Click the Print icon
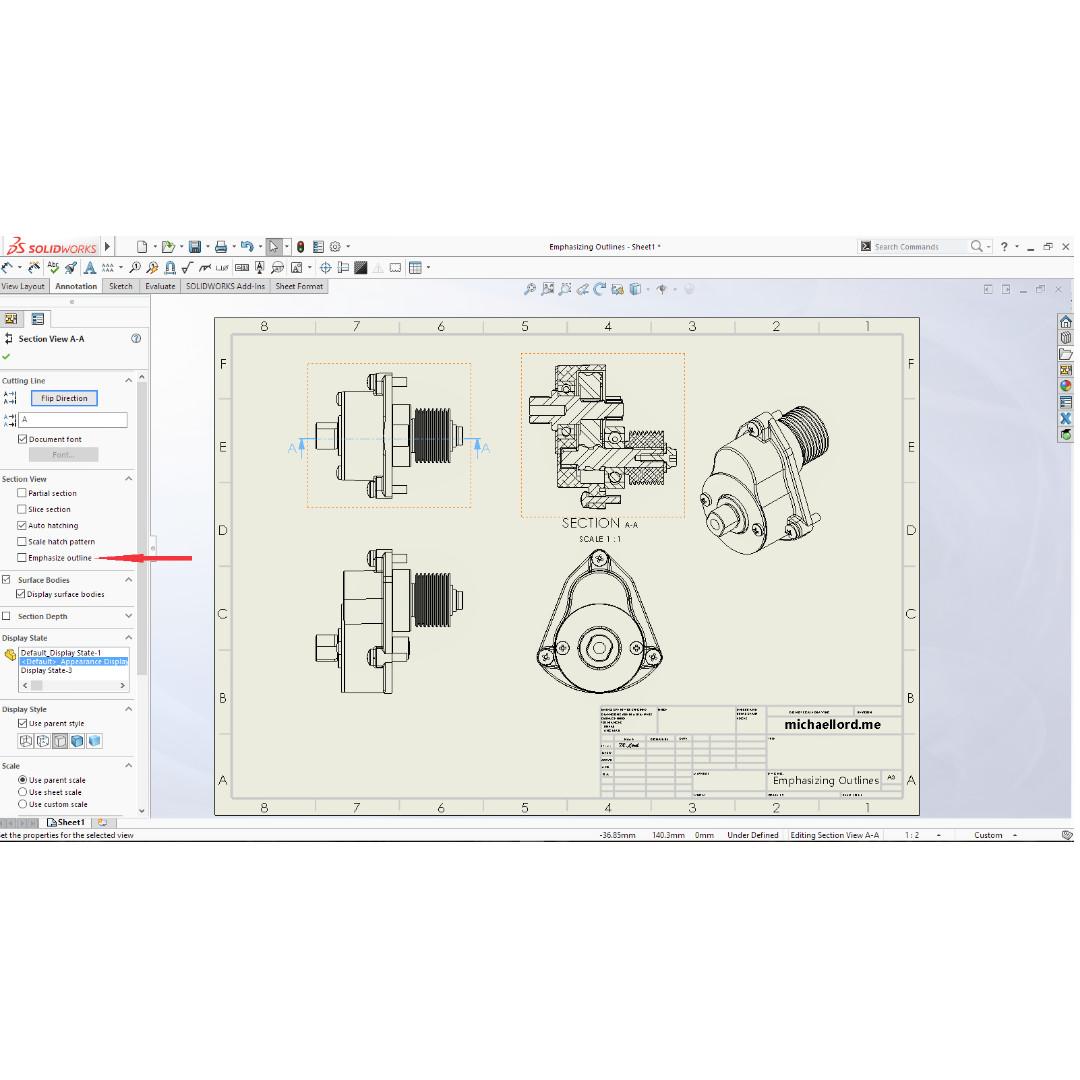Screen dimensions: 1080x1080 click(x=221, y=247)
